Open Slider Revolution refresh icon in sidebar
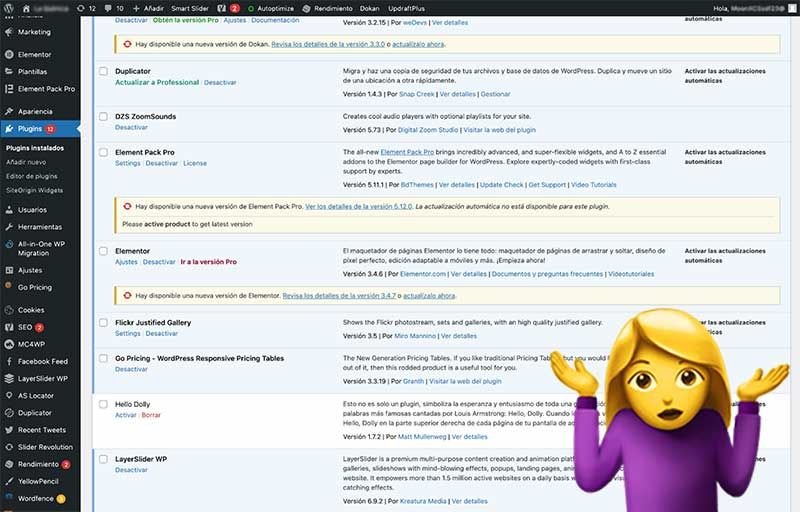Image resolution: width=800 pixels, height=512 pixels. pos(9,447)
